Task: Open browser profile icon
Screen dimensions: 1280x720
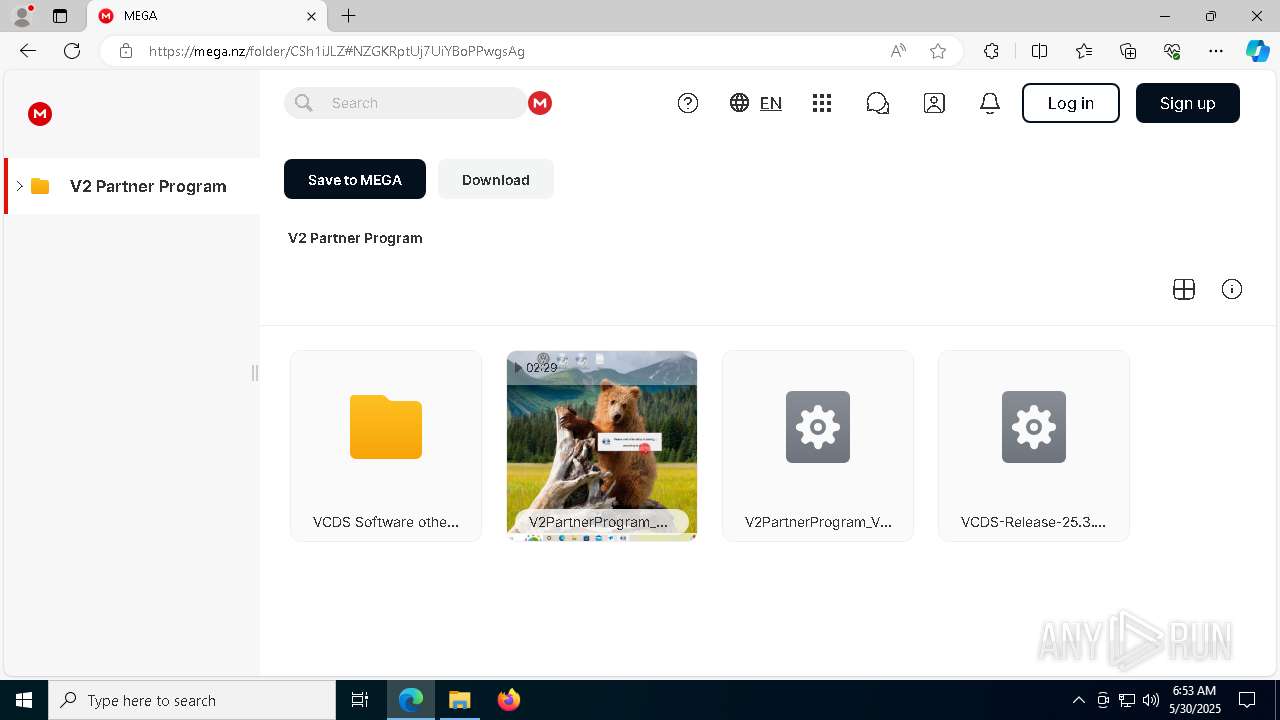Action: [22, 16]
